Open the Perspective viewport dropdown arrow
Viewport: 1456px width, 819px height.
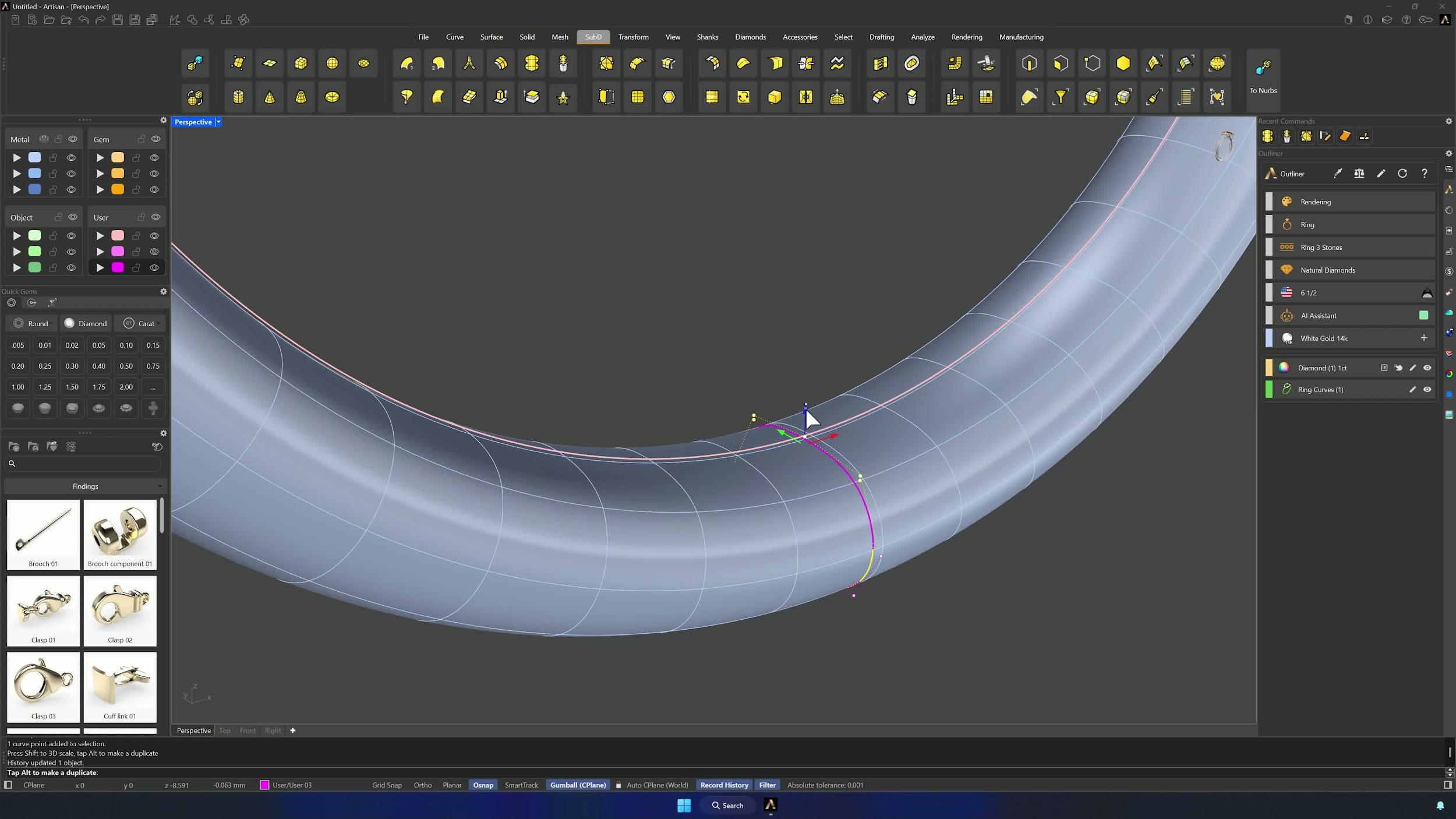[x=218, y=122]
